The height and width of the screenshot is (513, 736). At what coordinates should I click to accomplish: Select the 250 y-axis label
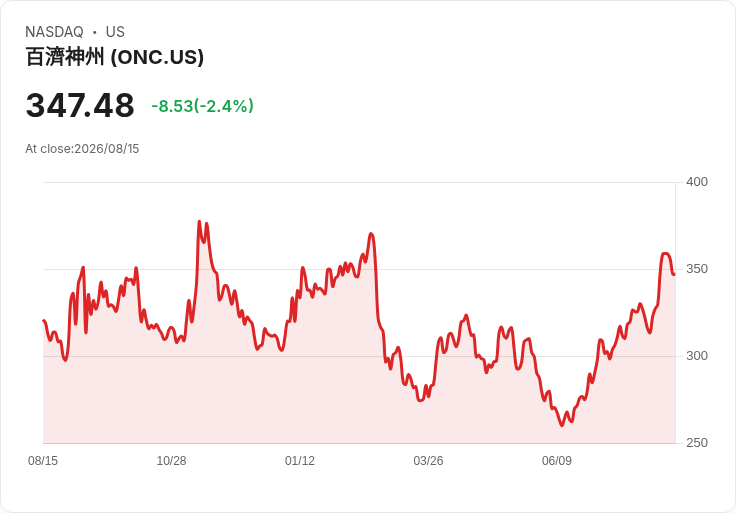[697, 443]
